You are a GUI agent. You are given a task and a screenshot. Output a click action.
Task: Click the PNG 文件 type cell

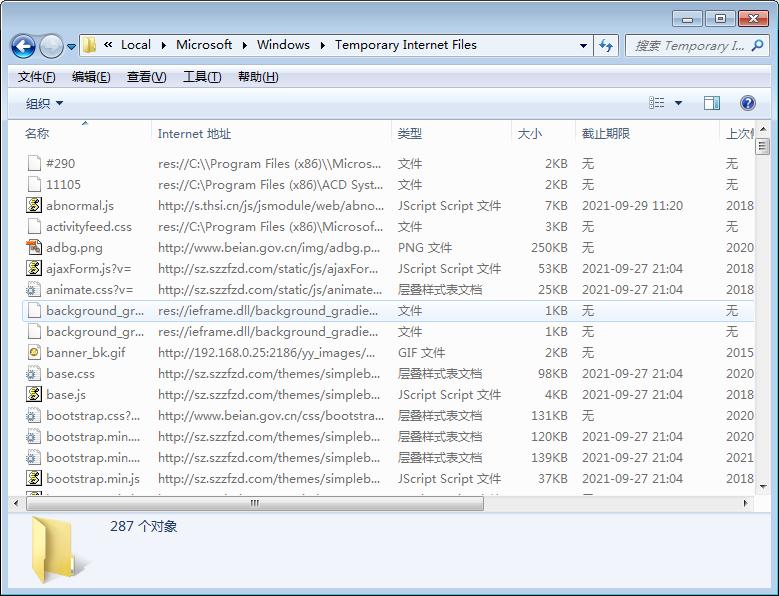pyautogui.click(x=425, y=247)
